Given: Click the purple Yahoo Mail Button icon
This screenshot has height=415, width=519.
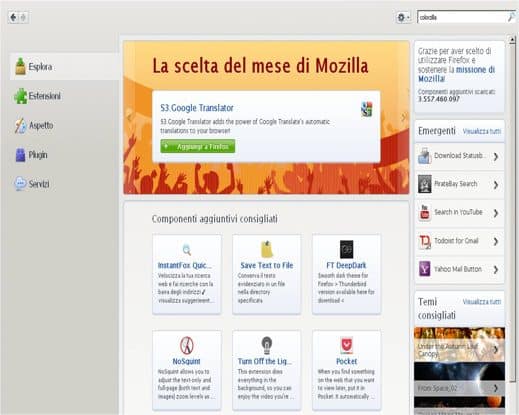Looking at the screenshot, I should [x=425, y=269].
